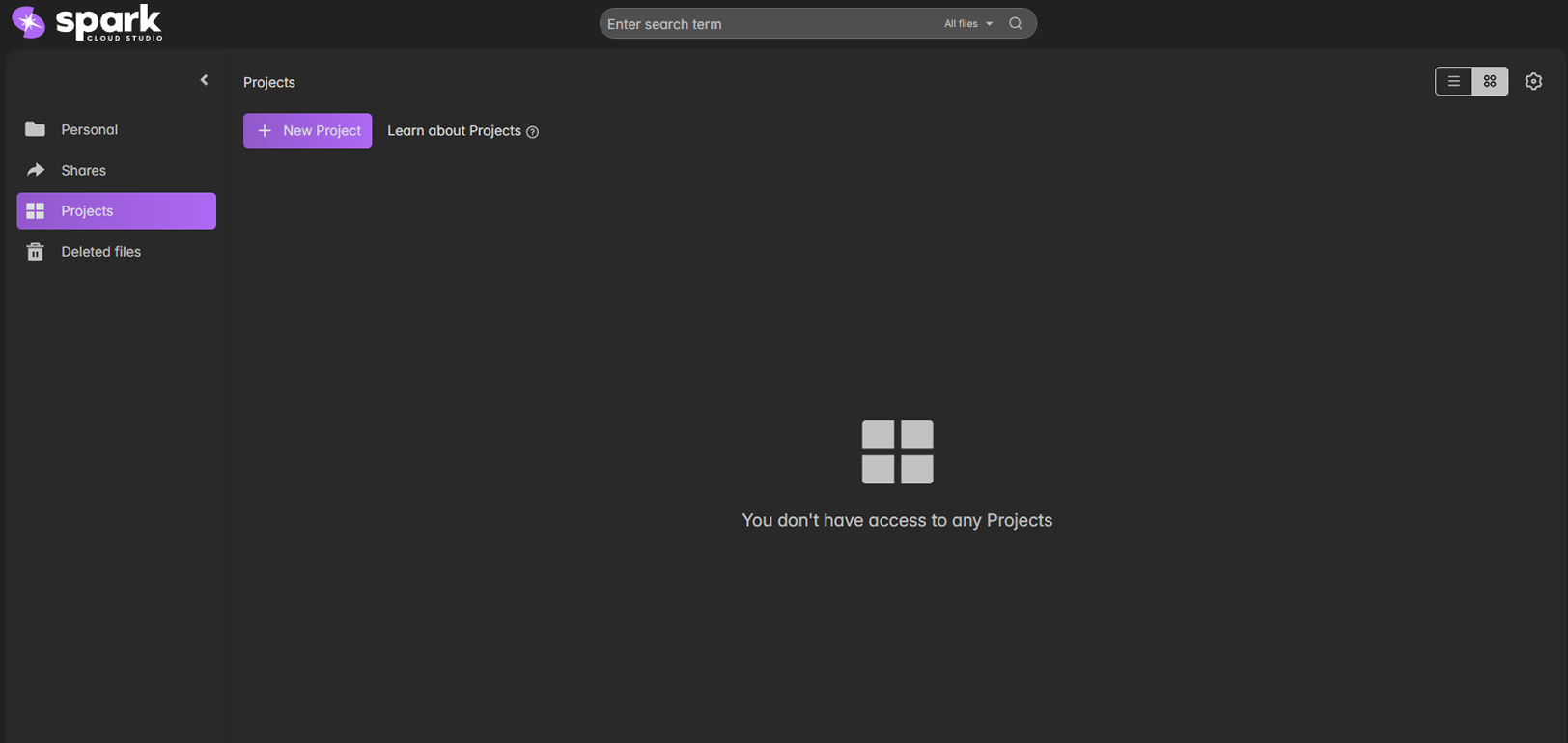Open settings with the gear icon
Screen dimensions: 1568x743
coord(1533,81)
